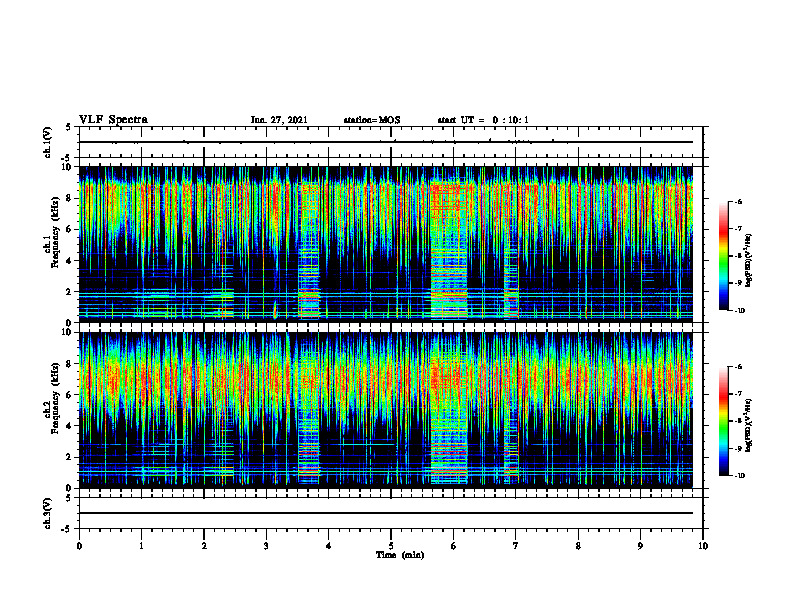The height and width of the screenshot is (612, 792).
Task: Click time axis tick label "3"
Action: (266, 546)
